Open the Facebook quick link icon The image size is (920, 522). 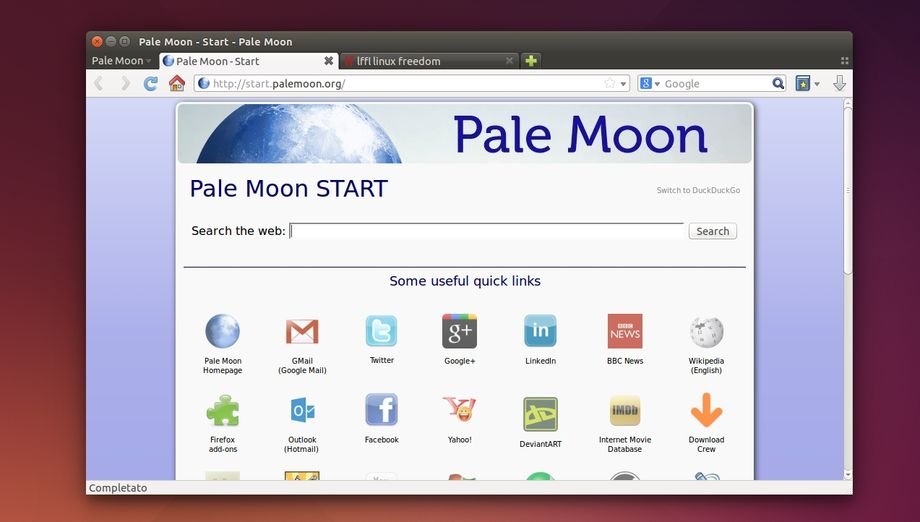[381, 409]
